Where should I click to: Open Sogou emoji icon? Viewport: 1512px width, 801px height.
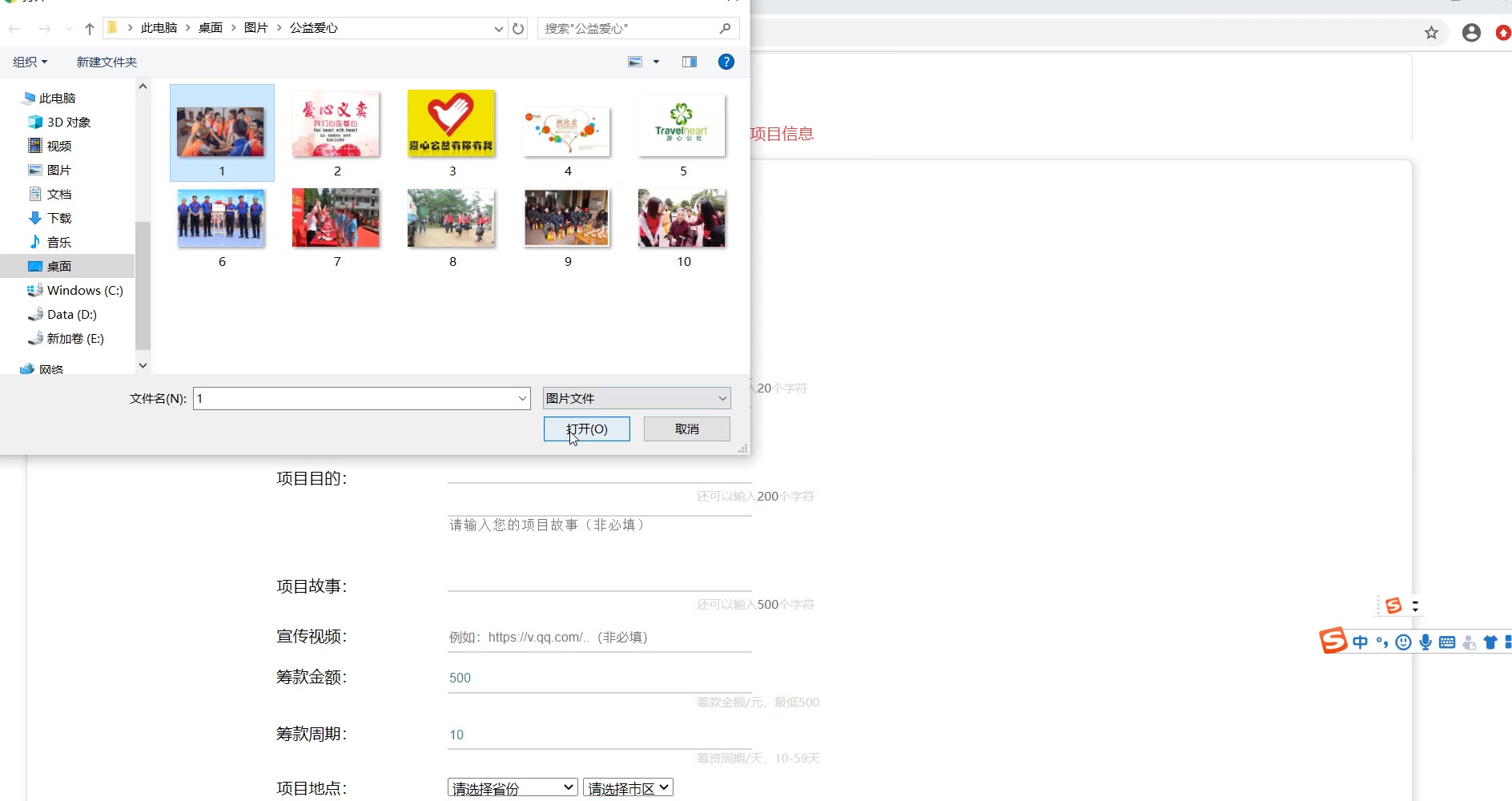(x=1403, y=642)
